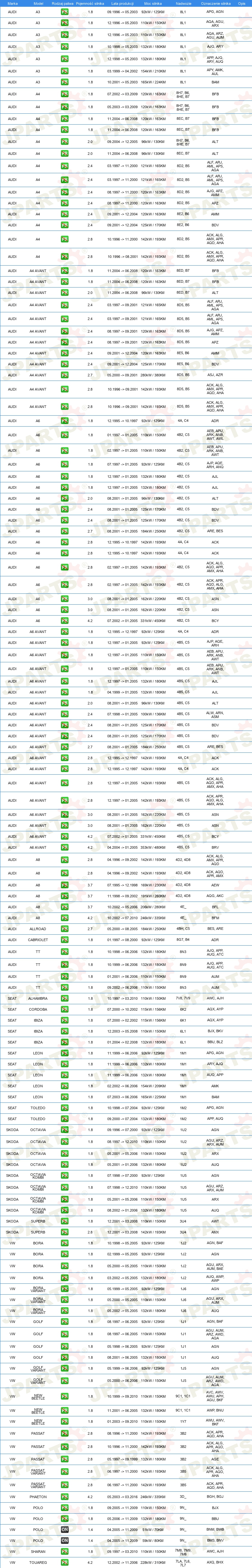Click petrol icon in A4 Avant ASJ, AZR row
Screen dimensions: 252x1568
coord(64,375)
